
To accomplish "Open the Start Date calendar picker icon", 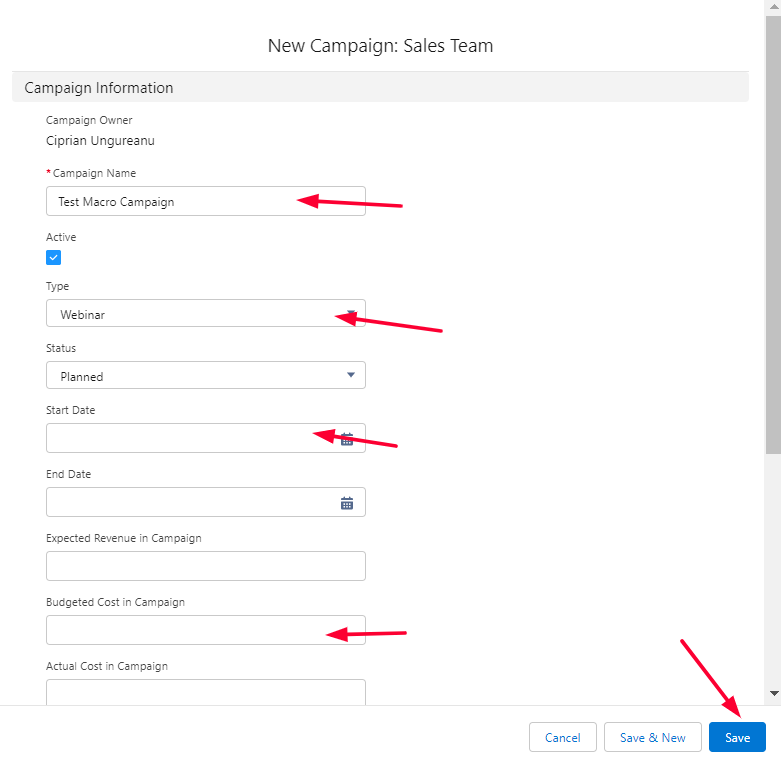I will point(347,439).
